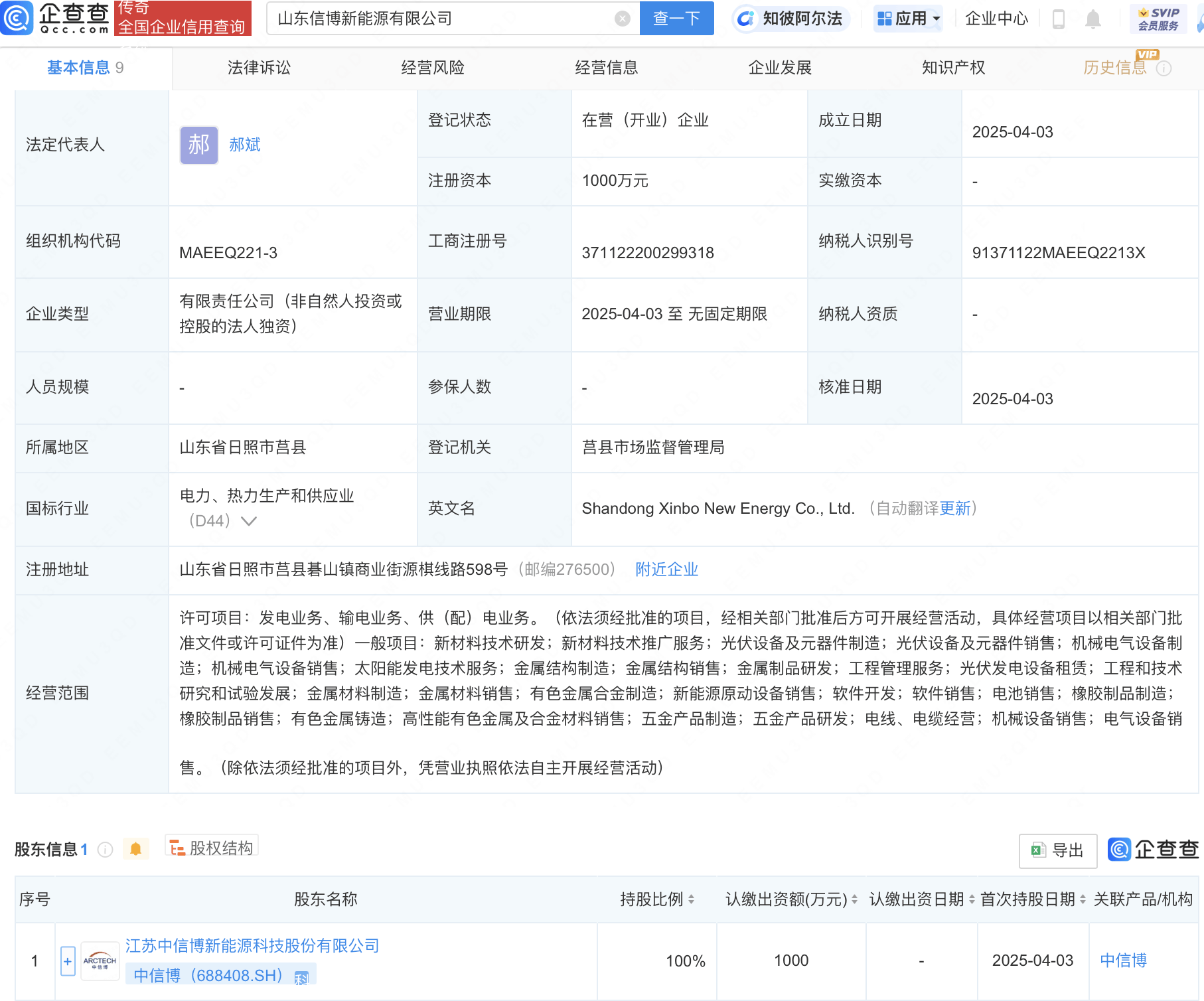1204x1001 pixels.
Task: Switch to 经营风险 tab
Action: (x=433, y=68)
